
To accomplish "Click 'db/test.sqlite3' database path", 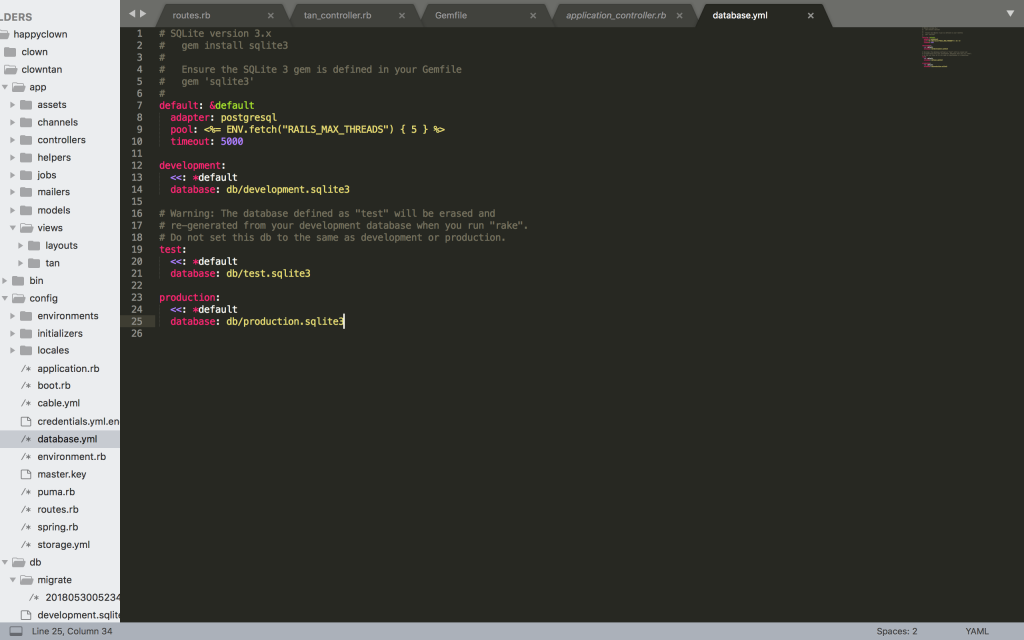I will pyautogui.click(x=268, y=274).
